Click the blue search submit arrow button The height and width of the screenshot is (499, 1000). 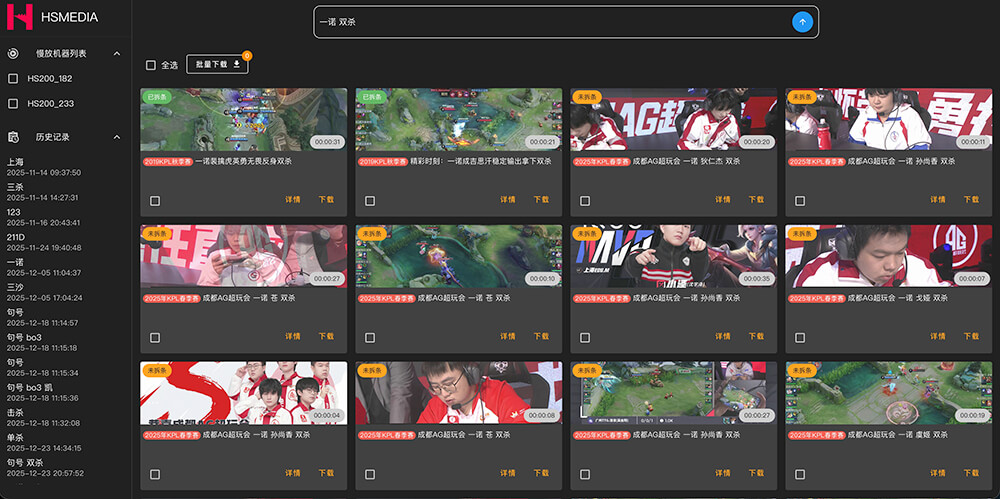[802, 22]
